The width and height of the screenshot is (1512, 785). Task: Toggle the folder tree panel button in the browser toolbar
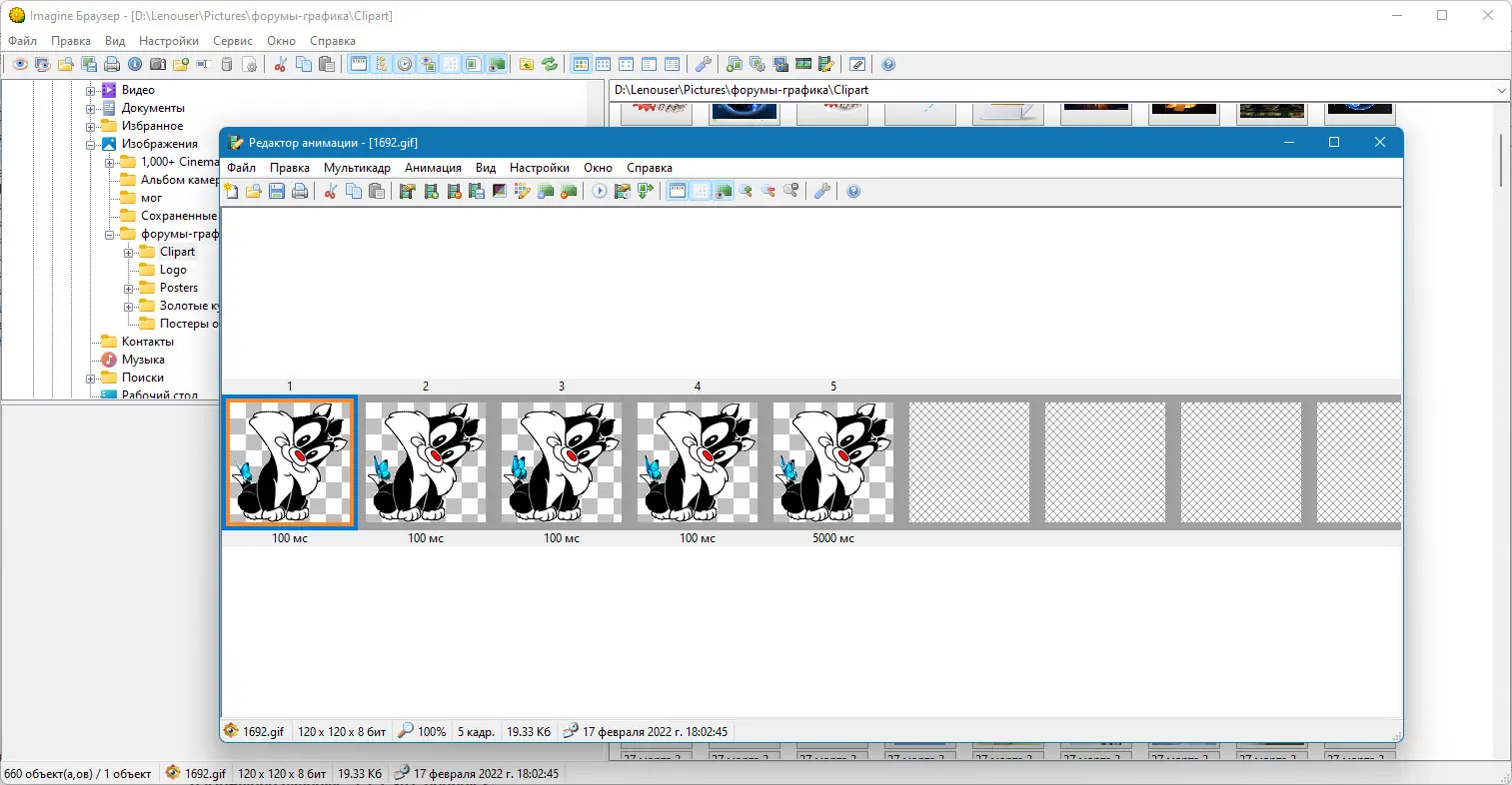(x=382, y=64)
